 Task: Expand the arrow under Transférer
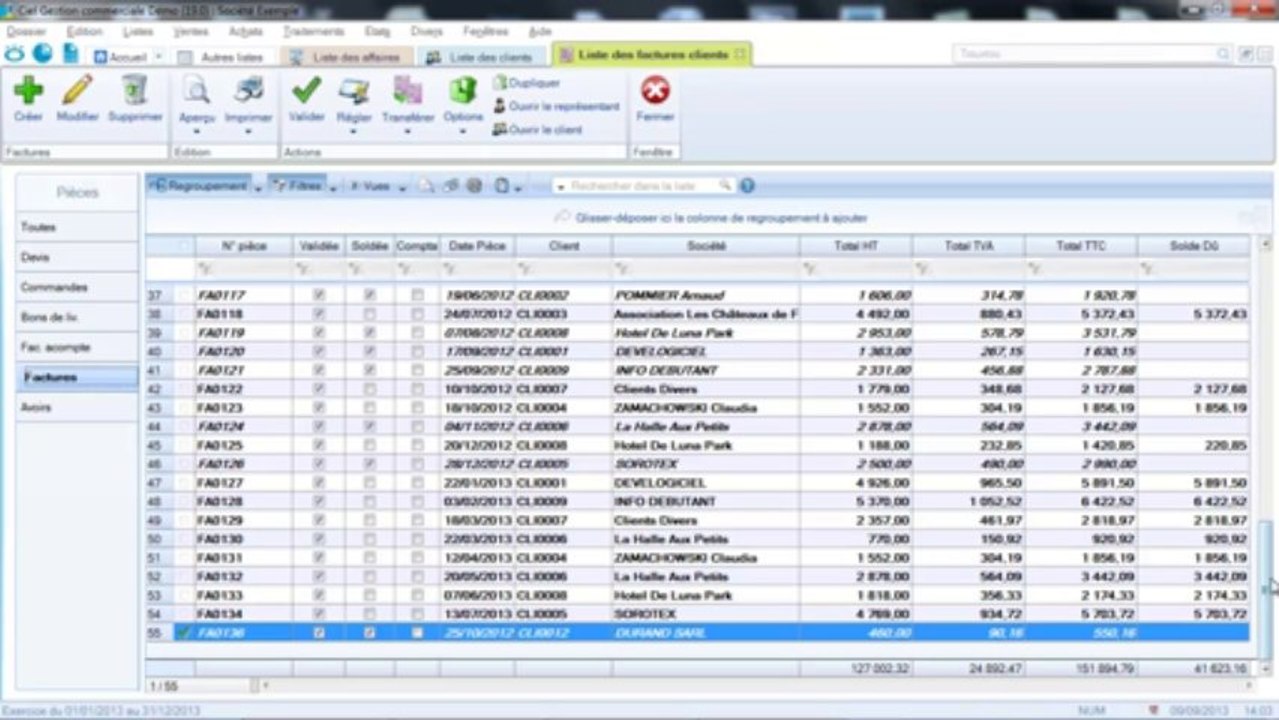point(407,131)
